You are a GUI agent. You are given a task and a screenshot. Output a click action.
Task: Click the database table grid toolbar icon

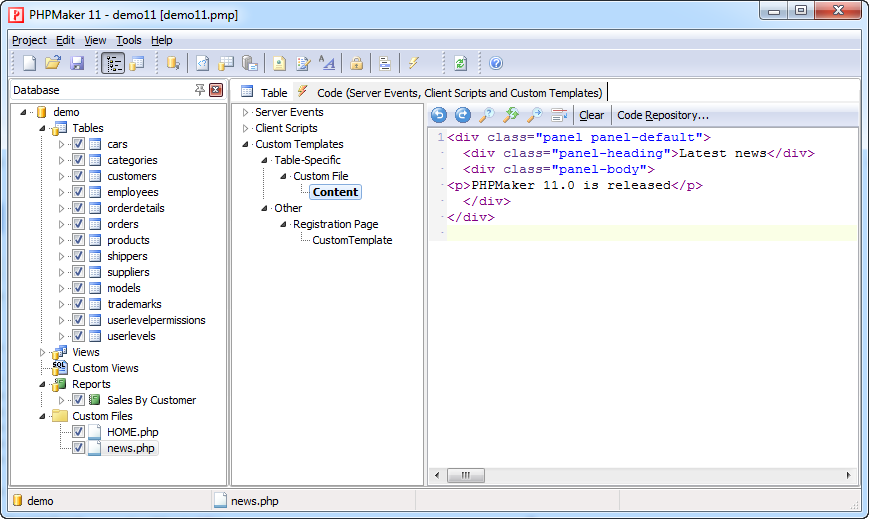[x=226, y=63]
